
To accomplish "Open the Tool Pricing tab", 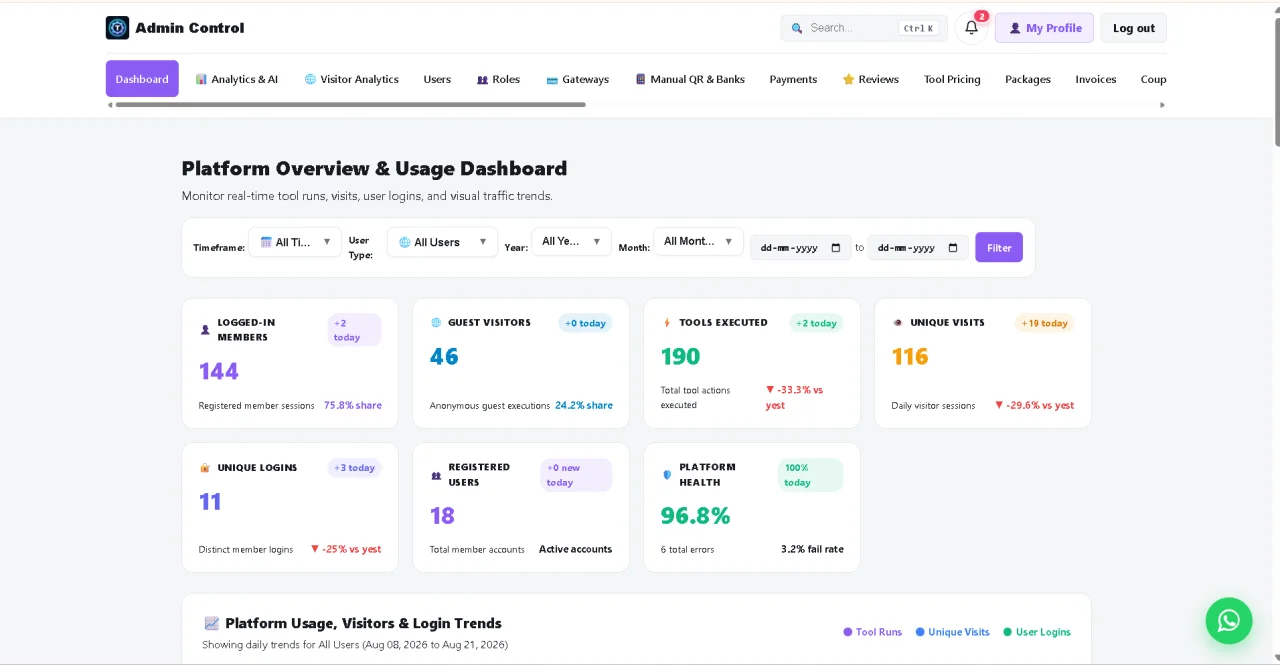I will [x=952, y=79].
